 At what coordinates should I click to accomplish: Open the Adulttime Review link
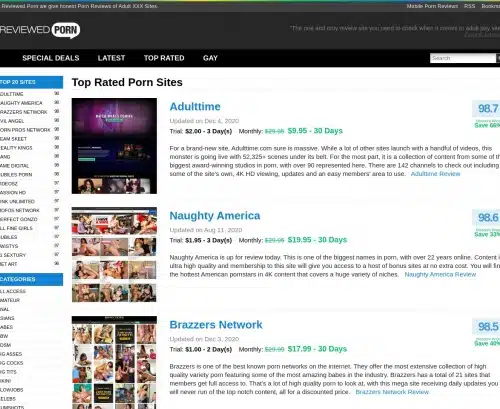(435, 174)
